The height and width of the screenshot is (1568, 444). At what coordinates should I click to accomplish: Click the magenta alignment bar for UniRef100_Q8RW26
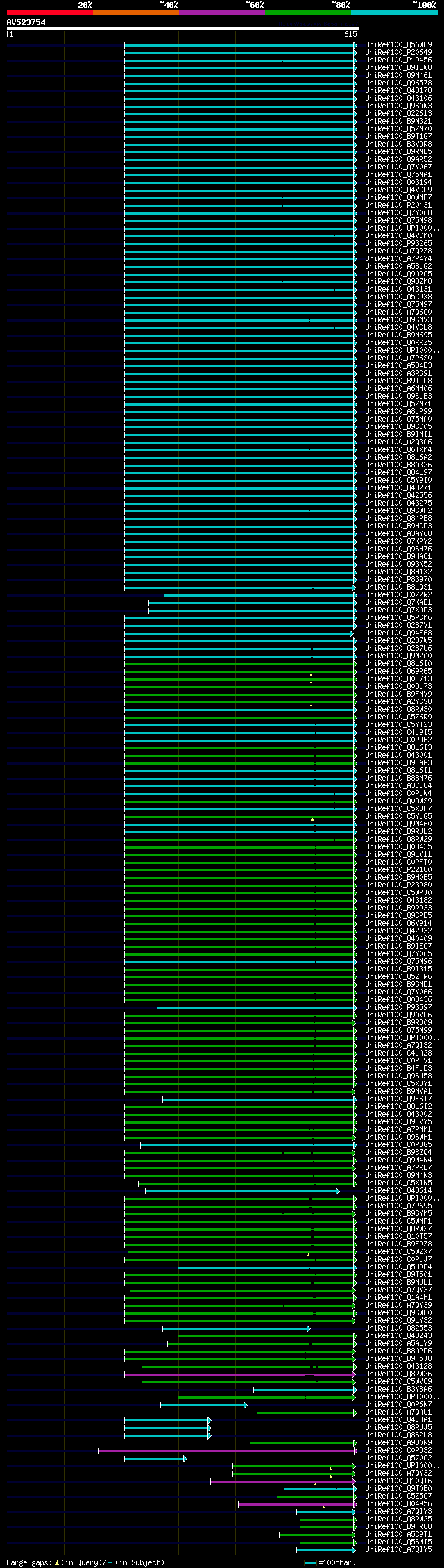coord(240,1374)
